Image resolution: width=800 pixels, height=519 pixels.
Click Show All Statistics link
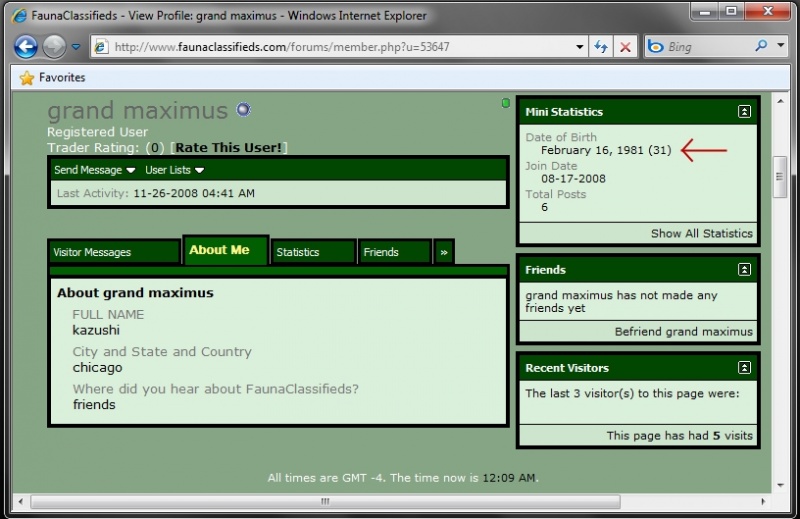point(702,233)
